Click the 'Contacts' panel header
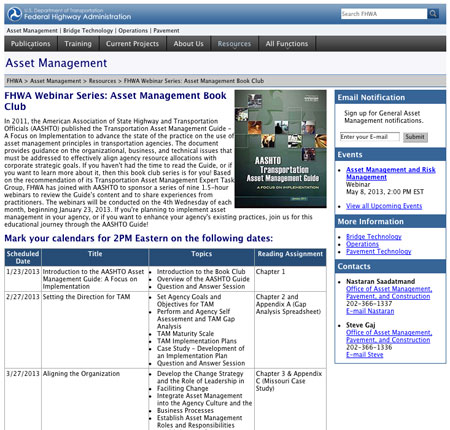 coord(390,266)
